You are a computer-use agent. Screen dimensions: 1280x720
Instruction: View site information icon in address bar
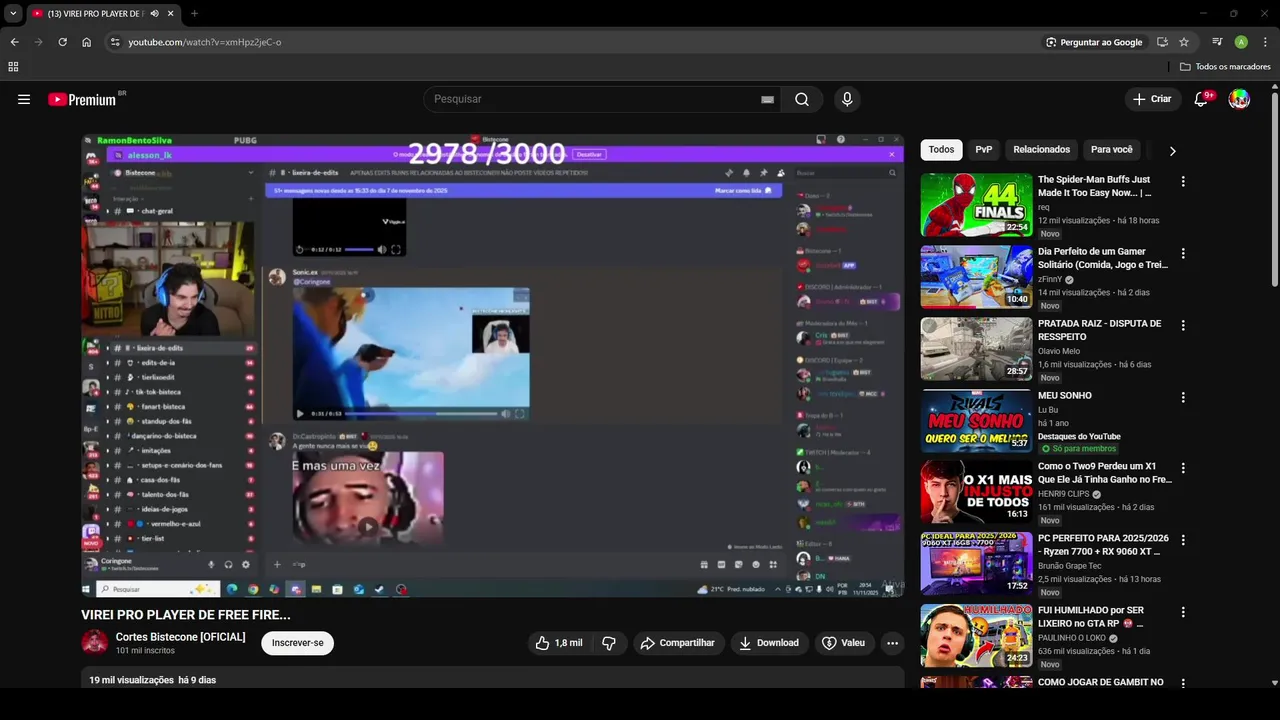(115, 42)
